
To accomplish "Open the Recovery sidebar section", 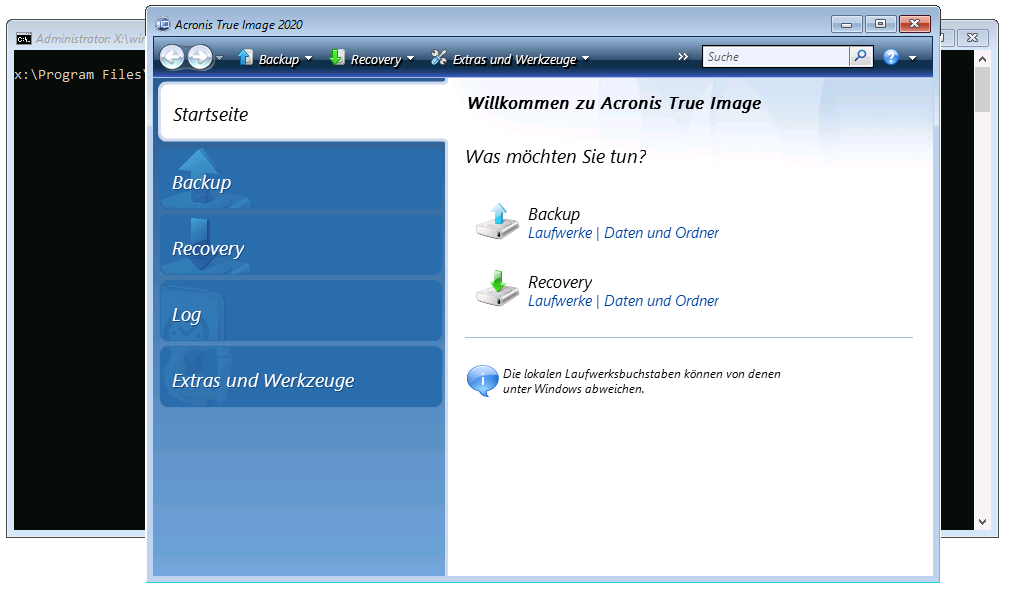I will (x=301, y=246).
